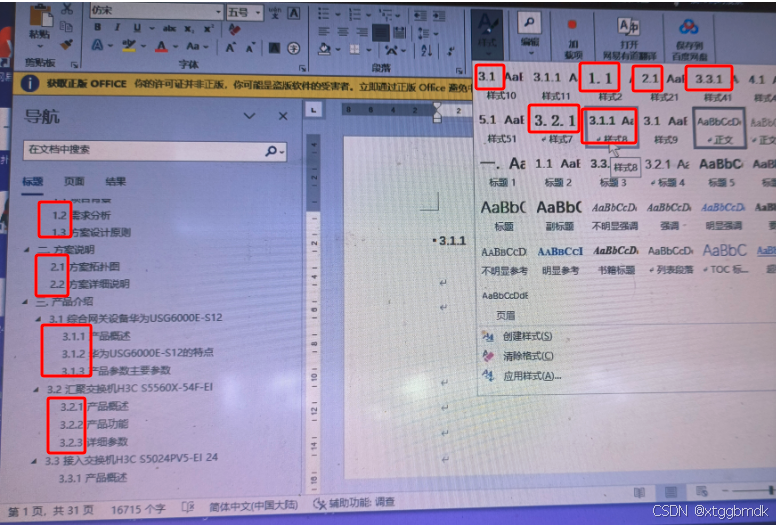Click the Shrink Font icon
This screenshot has height=525, width=776.
250,47
